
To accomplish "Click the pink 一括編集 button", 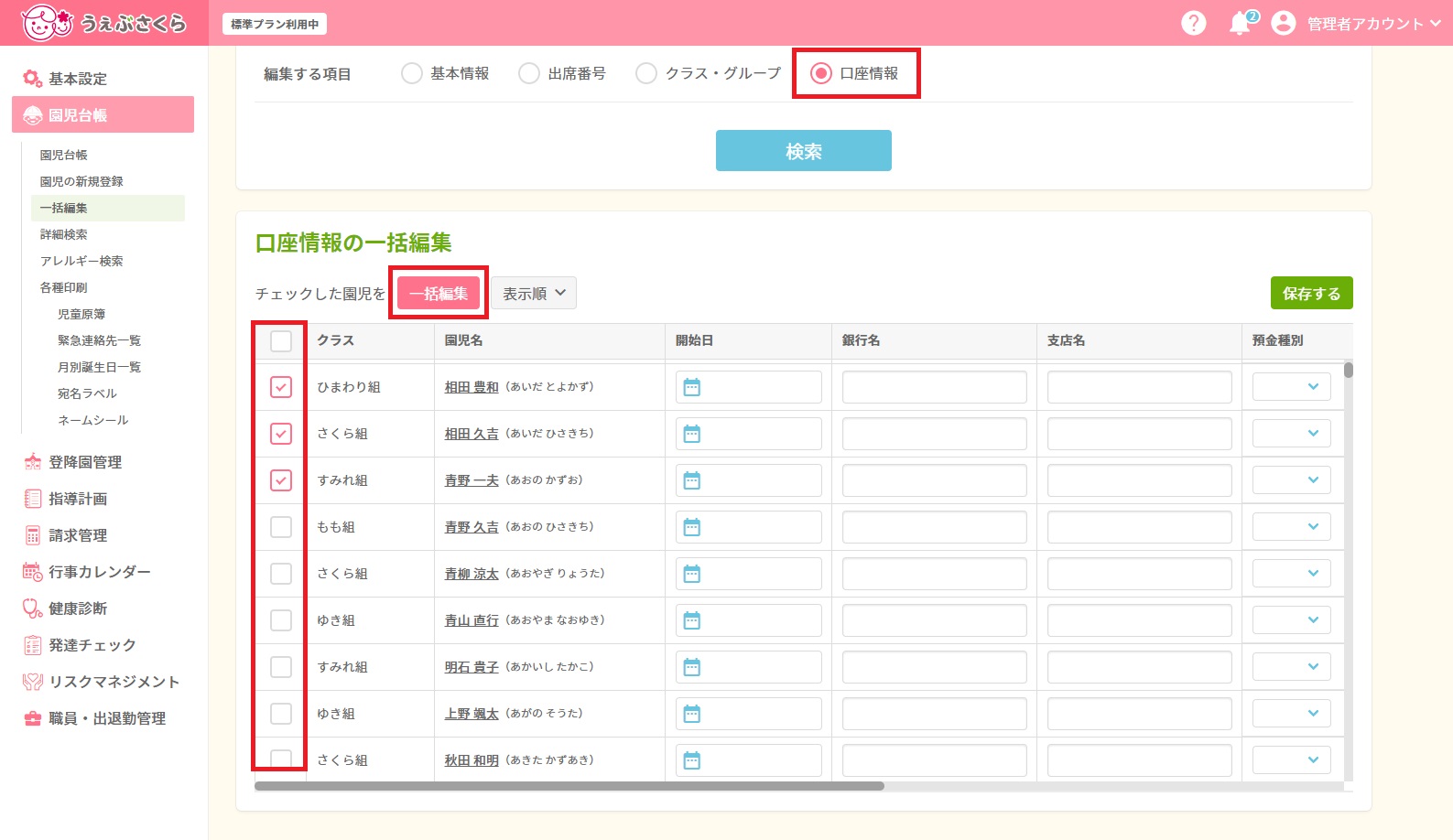I will [439, 293].
